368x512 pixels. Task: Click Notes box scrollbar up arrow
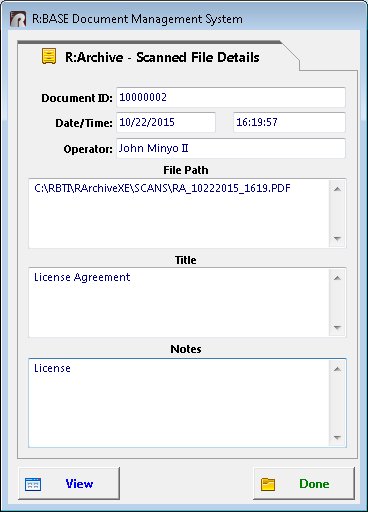pyautogui.click(x=337, y=369)
